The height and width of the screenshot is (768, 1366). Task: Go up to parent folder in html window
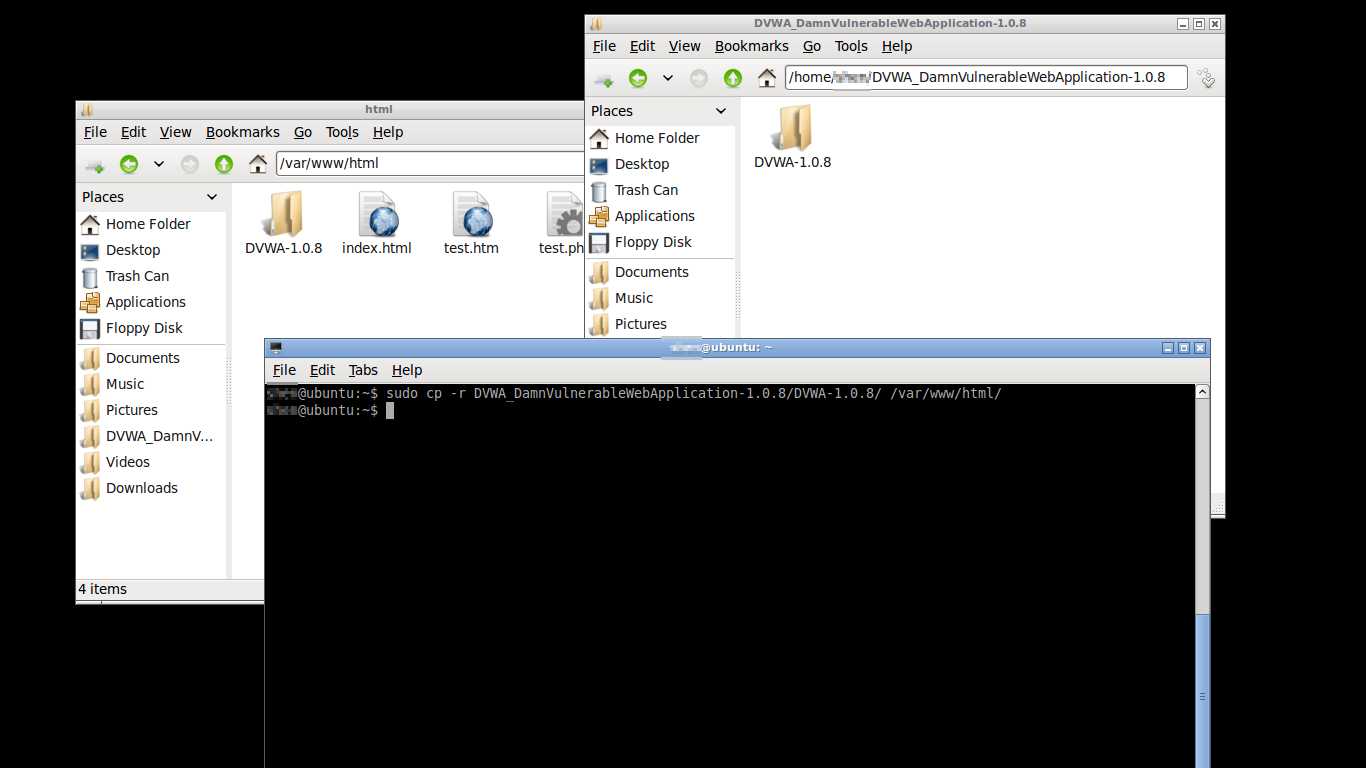[224, 164]
